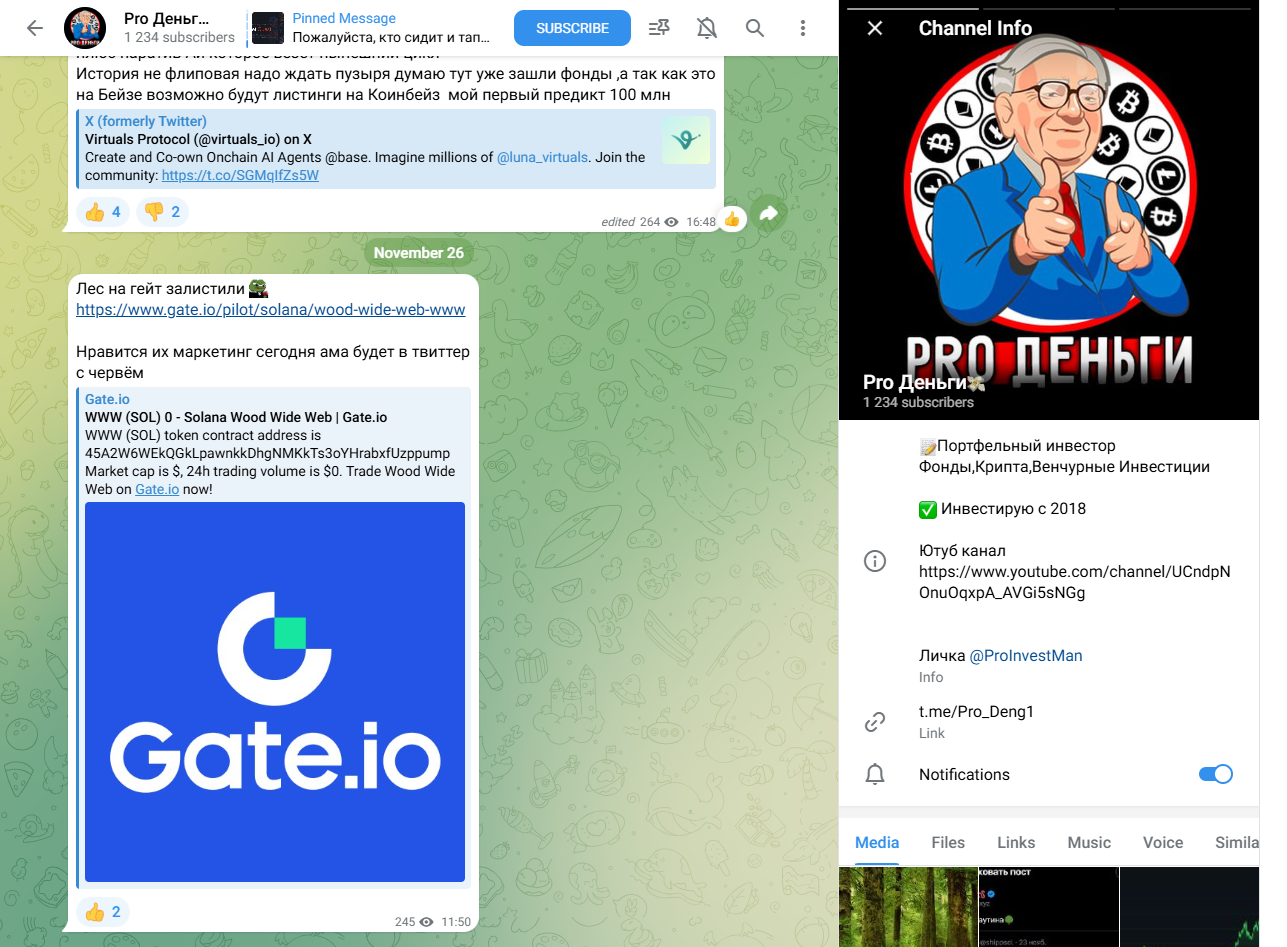Image resolution: width=1287 pixels, height=947 pixels.
Task: Click the WWW (SOL) contract address text
Action: [268, 453]
